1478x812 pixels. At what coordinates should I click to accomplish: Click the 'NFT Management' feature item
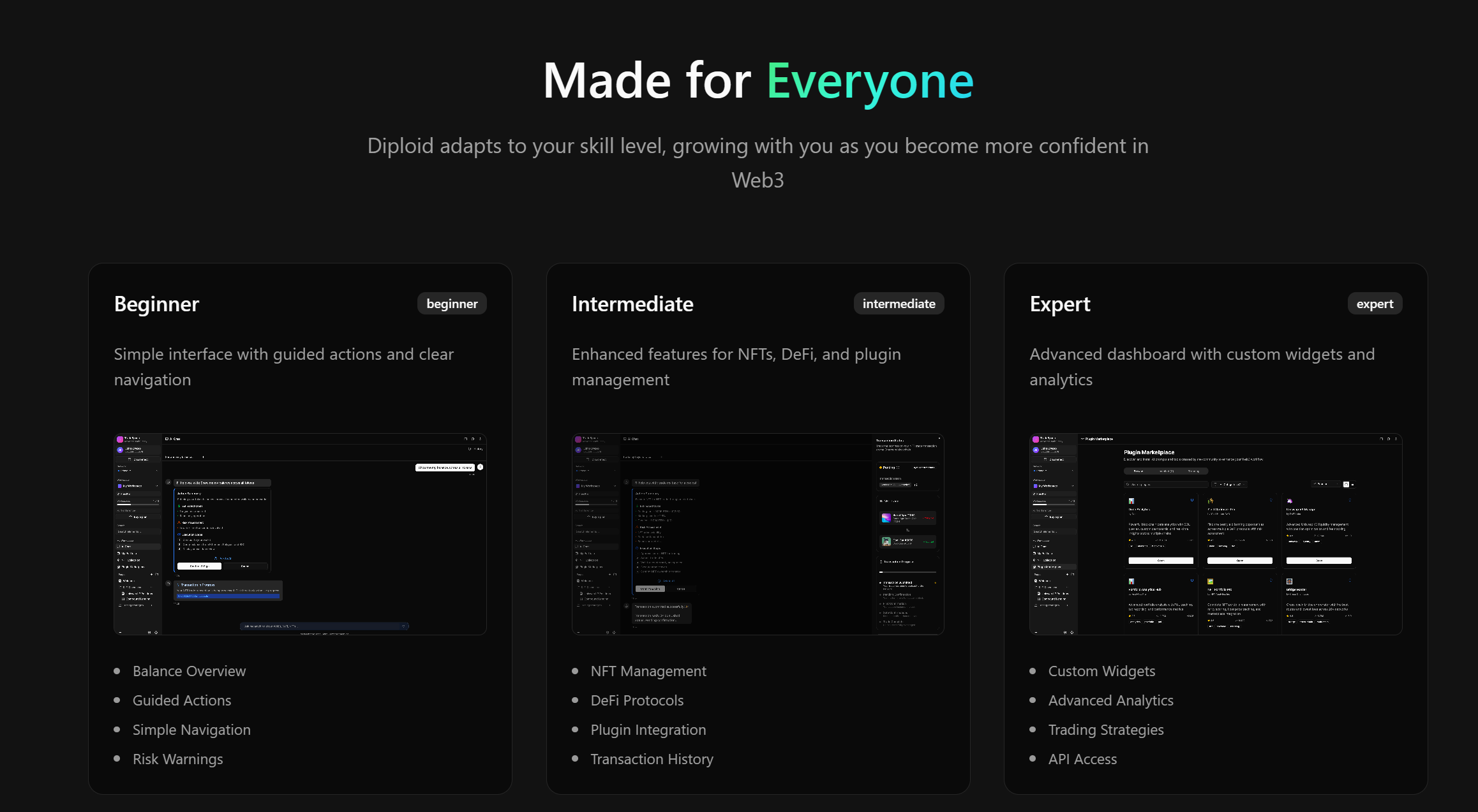coord(648,671)
